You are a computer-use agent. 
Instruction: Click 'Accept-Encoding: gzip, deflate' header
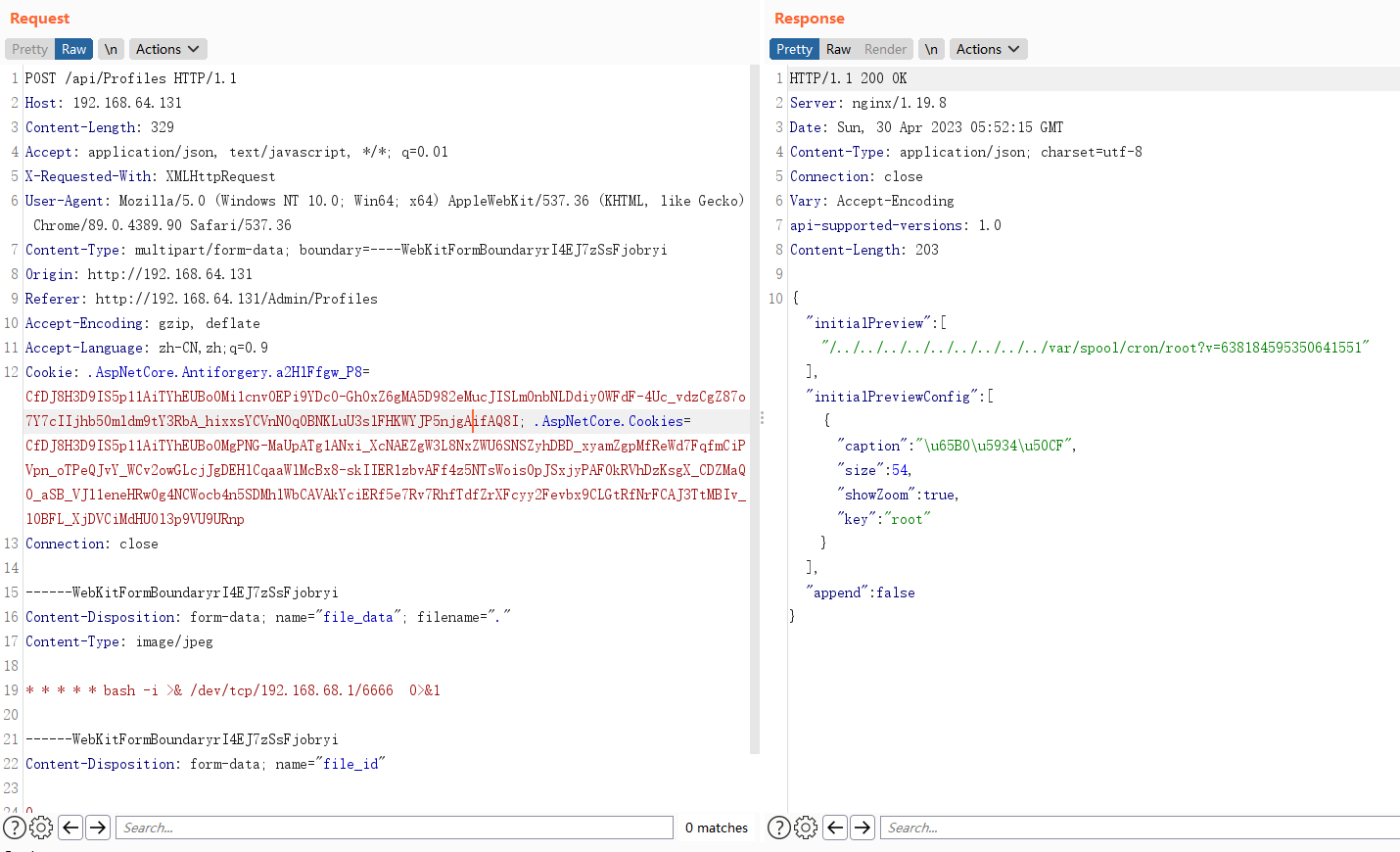[143, 323]
